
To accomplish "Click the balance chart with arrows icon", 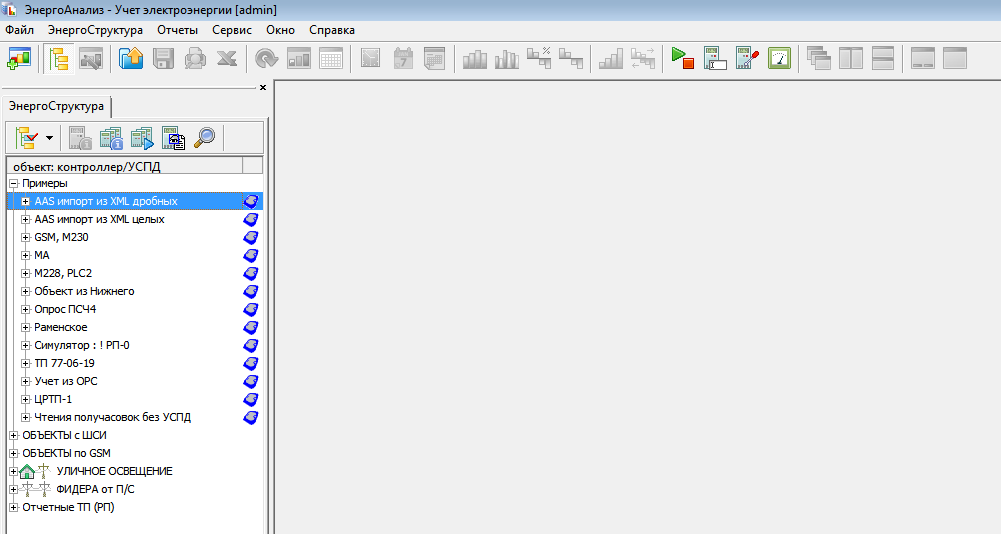I will [x=643, y=59].
